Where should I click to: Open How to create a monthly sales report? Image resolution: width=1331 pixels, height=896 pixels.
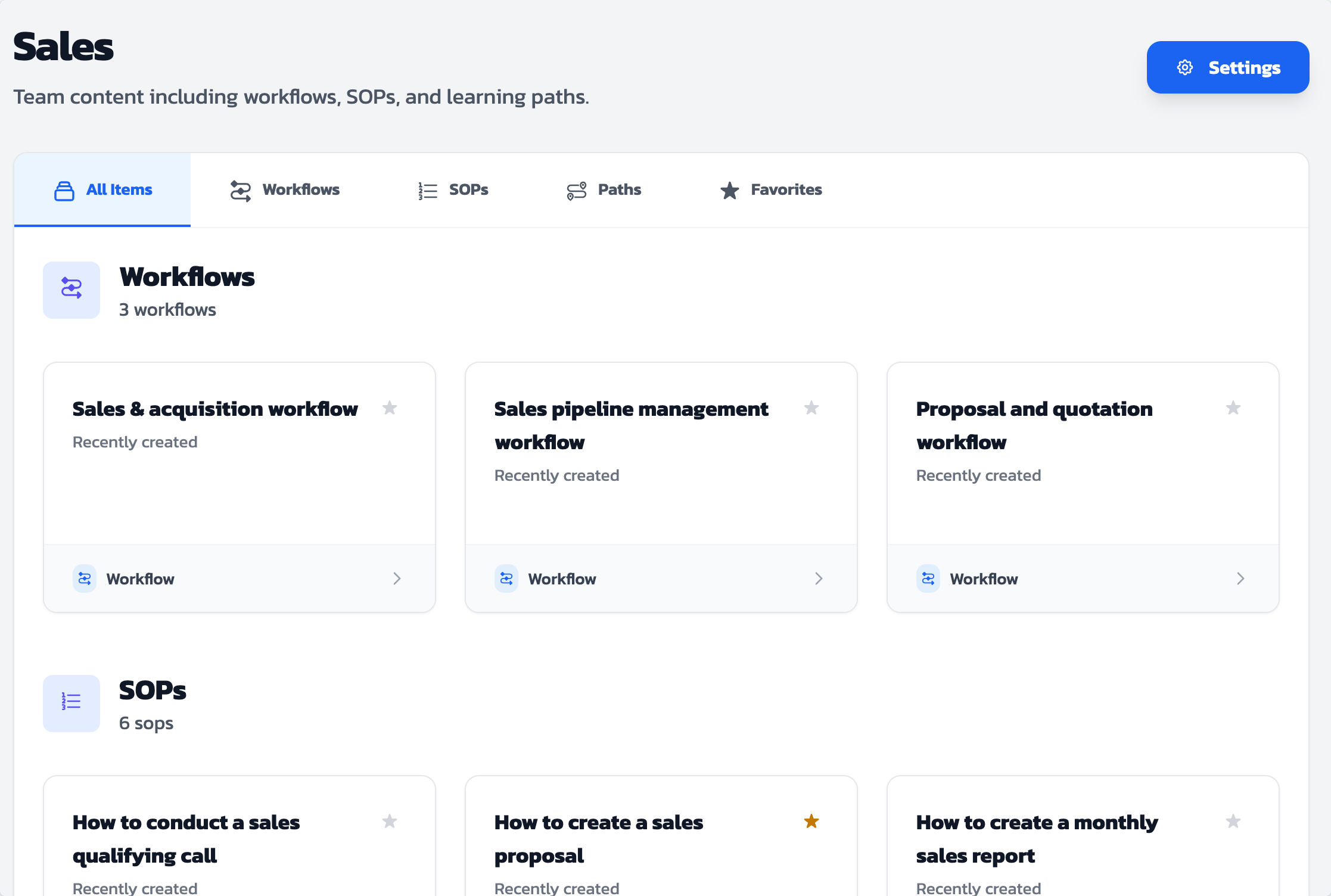tap(1037, 839)
